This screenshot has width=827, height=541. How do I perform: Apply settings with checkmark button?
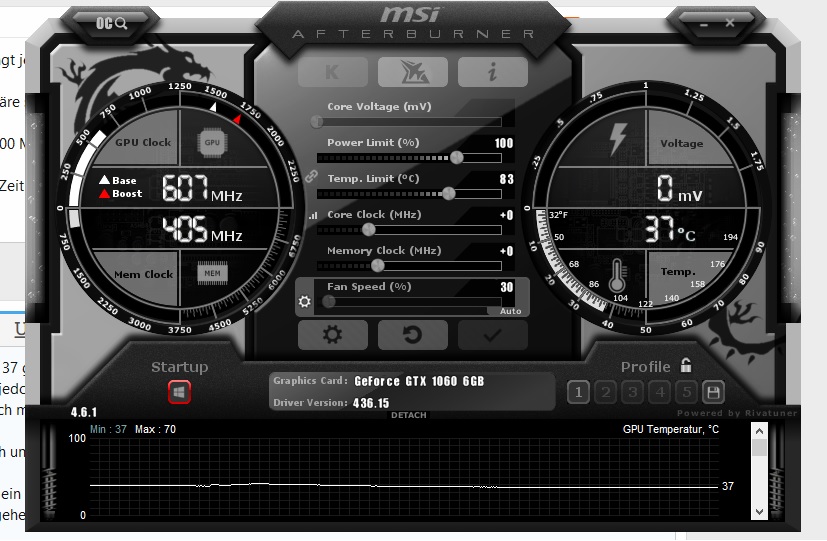coord(493,335)
